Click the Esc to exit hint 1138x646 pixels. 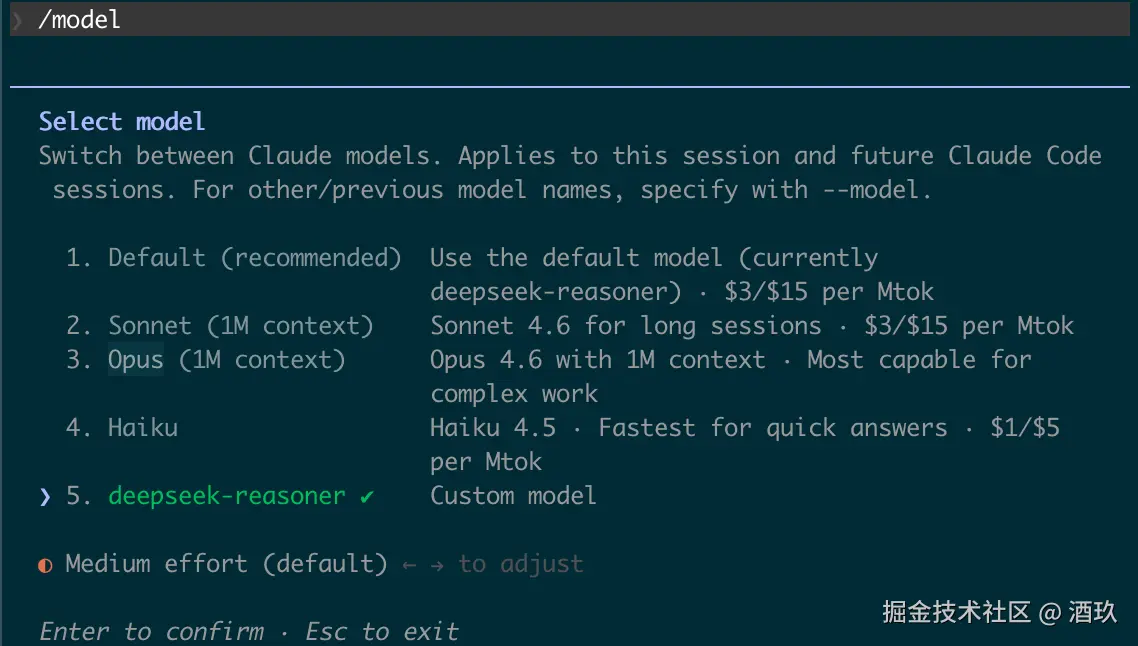tap(382, 632)
